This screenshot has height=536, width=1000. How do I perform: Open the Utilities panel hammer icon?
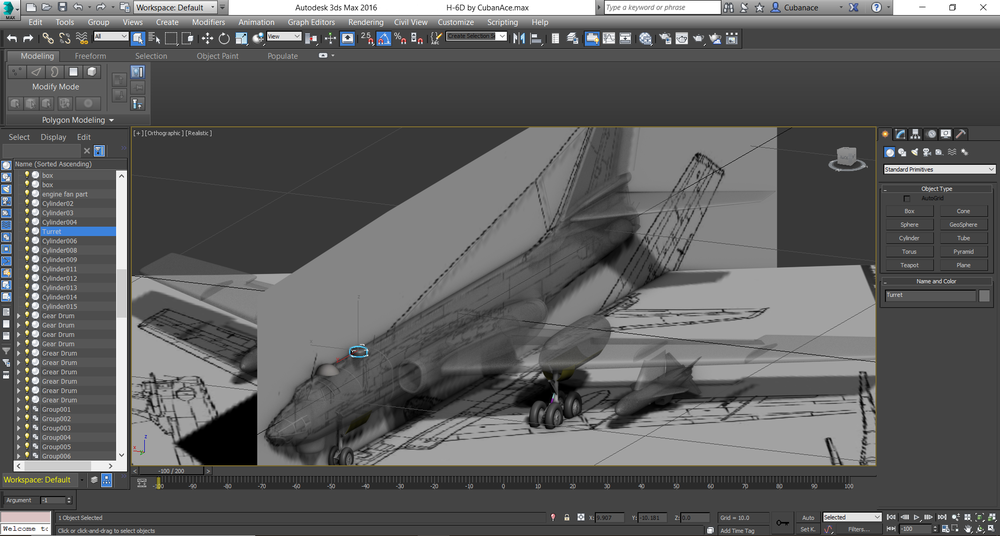tap(961, 134)
